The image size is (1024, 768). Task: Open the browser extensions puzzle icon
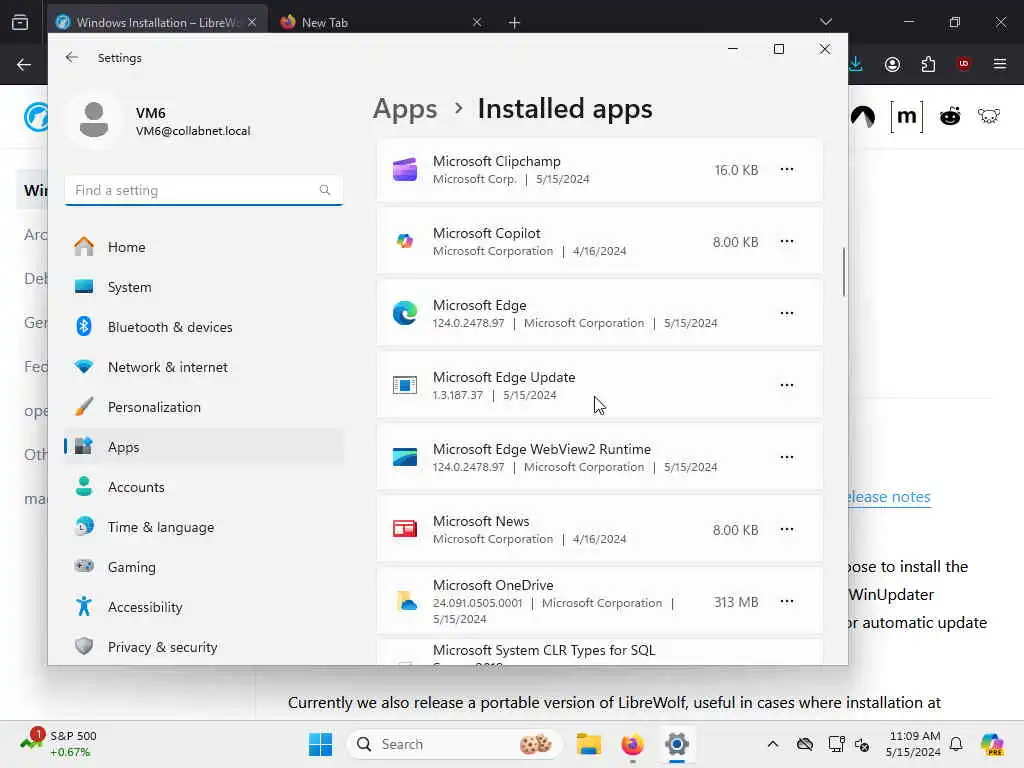tap(928, 64)
